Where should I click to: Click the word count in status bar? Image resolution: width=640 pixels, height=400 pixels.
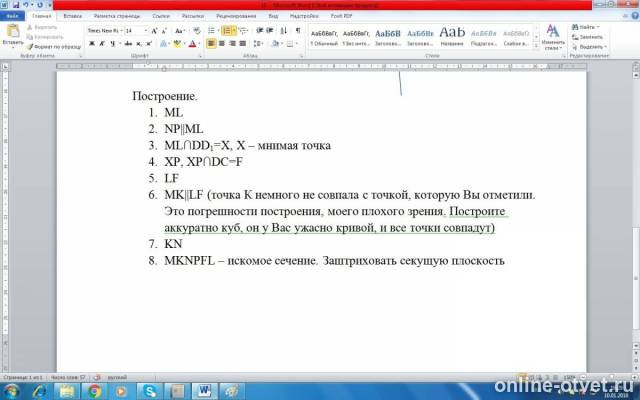click(x=69, y=378)
